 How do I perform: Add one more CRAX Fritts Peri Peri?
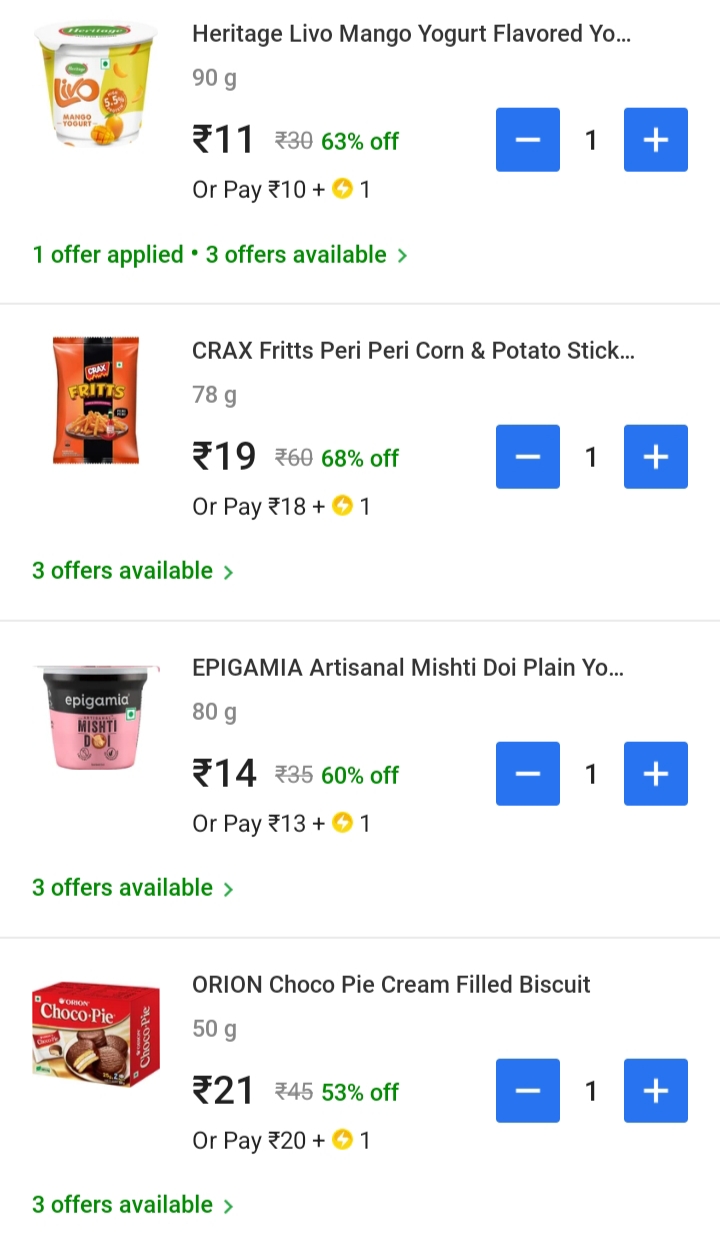coord(655,457)
